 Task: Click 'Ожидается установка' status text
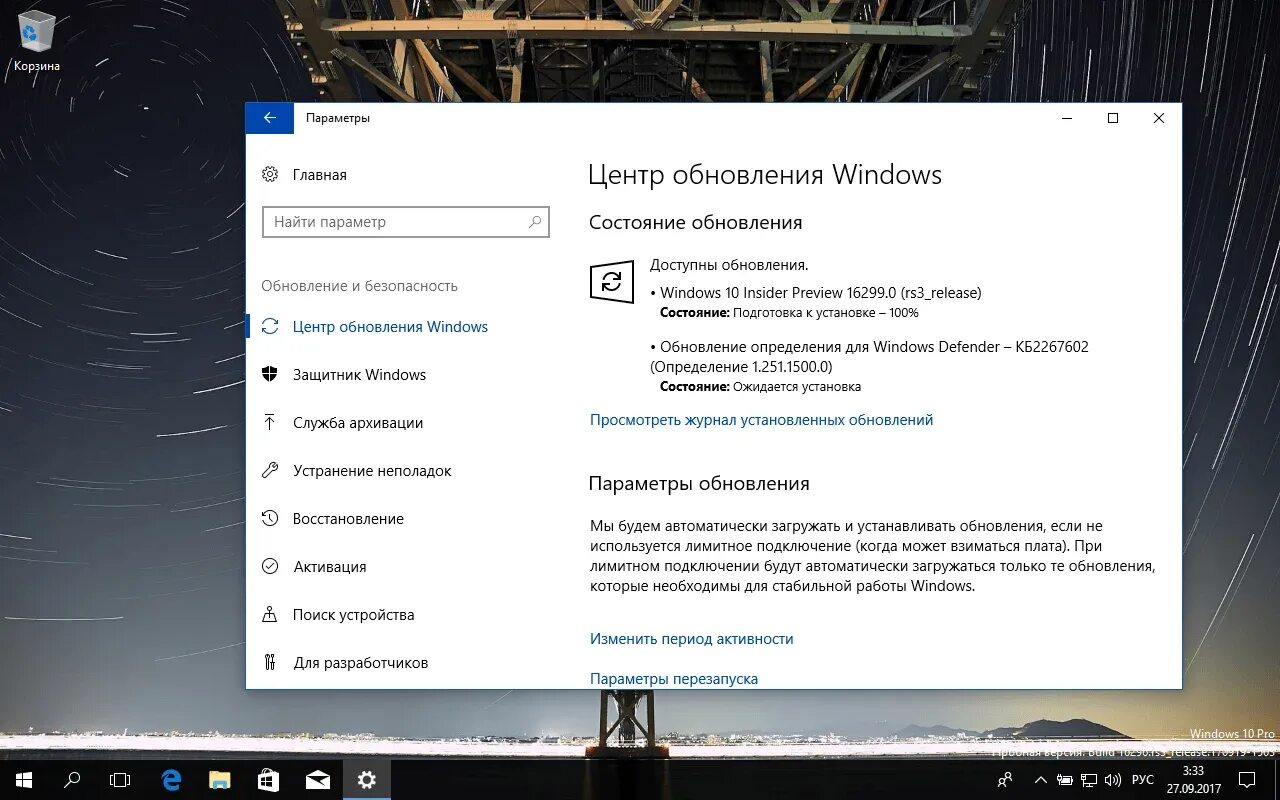796,387
